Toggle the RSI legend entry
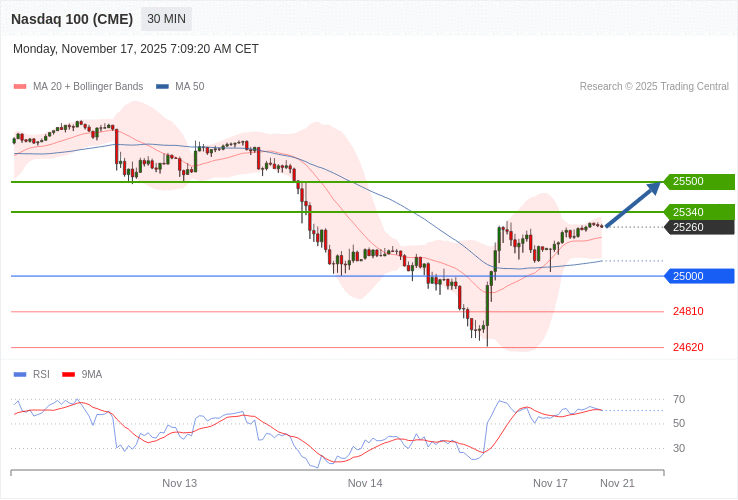Image resolution: width=738 pixels, height=500 pixels. 41,374
